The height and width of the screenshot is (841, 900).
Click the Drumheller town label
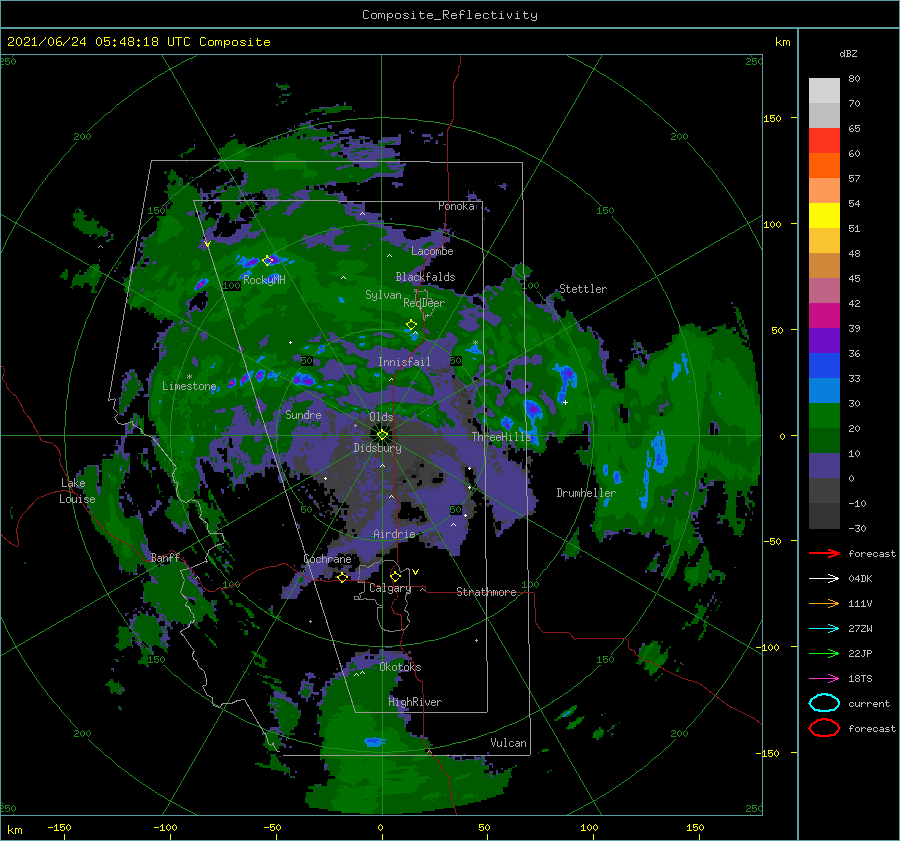pos(586,493)
